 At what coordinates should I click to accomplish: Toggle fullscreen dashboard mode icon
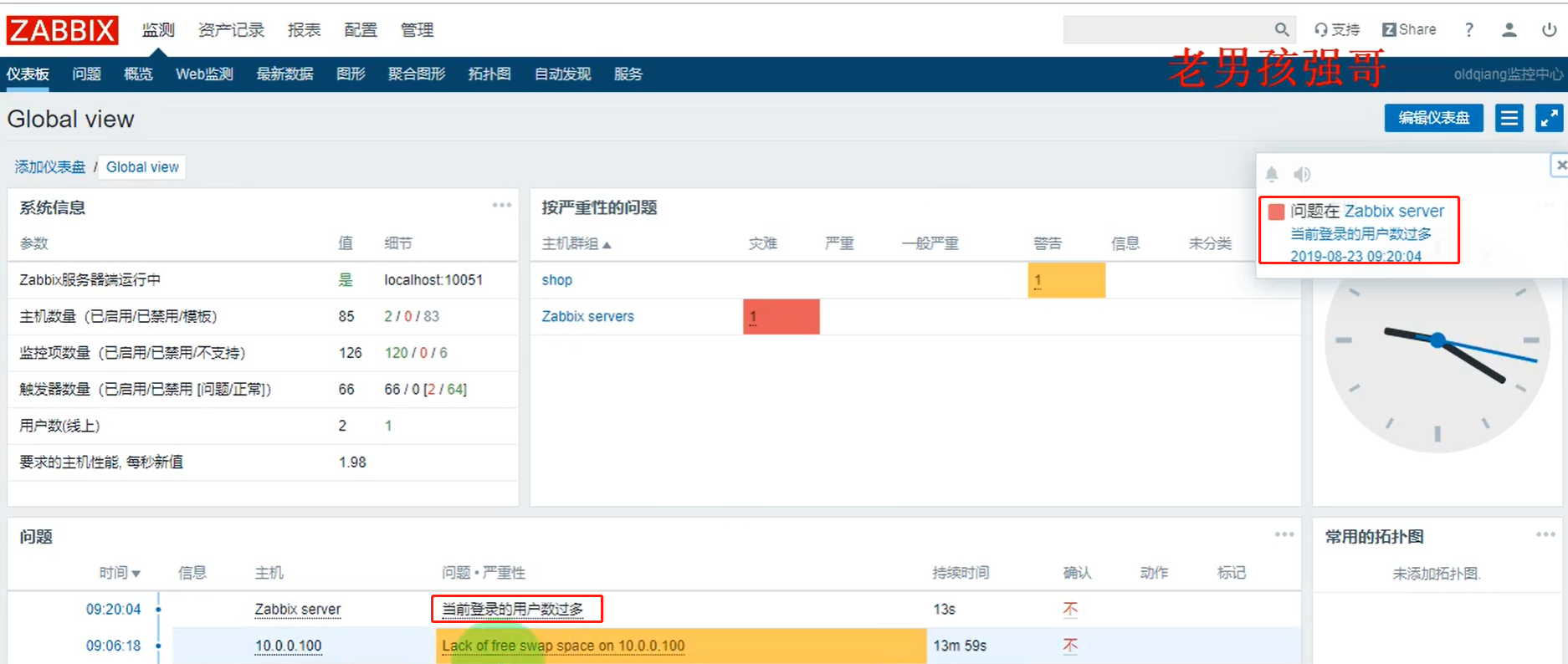(x=1549, y=118)
